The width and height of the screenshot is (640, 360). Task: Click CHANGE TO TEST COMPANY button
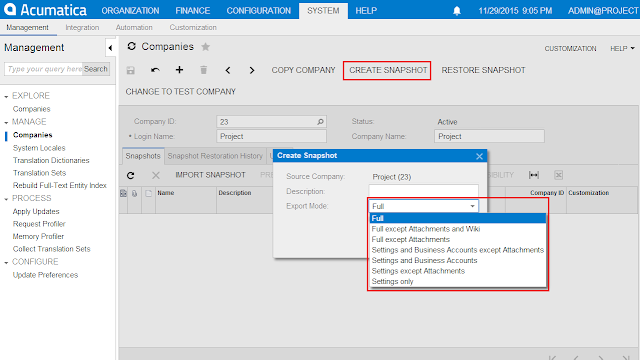(180, 92)
